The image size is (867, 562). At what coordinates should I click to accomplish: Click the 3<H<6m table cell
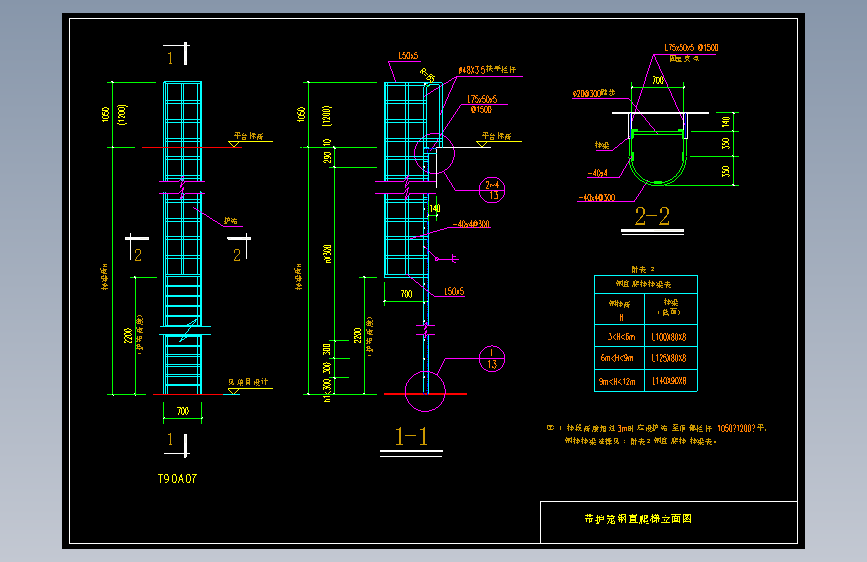tap(621, 337)
